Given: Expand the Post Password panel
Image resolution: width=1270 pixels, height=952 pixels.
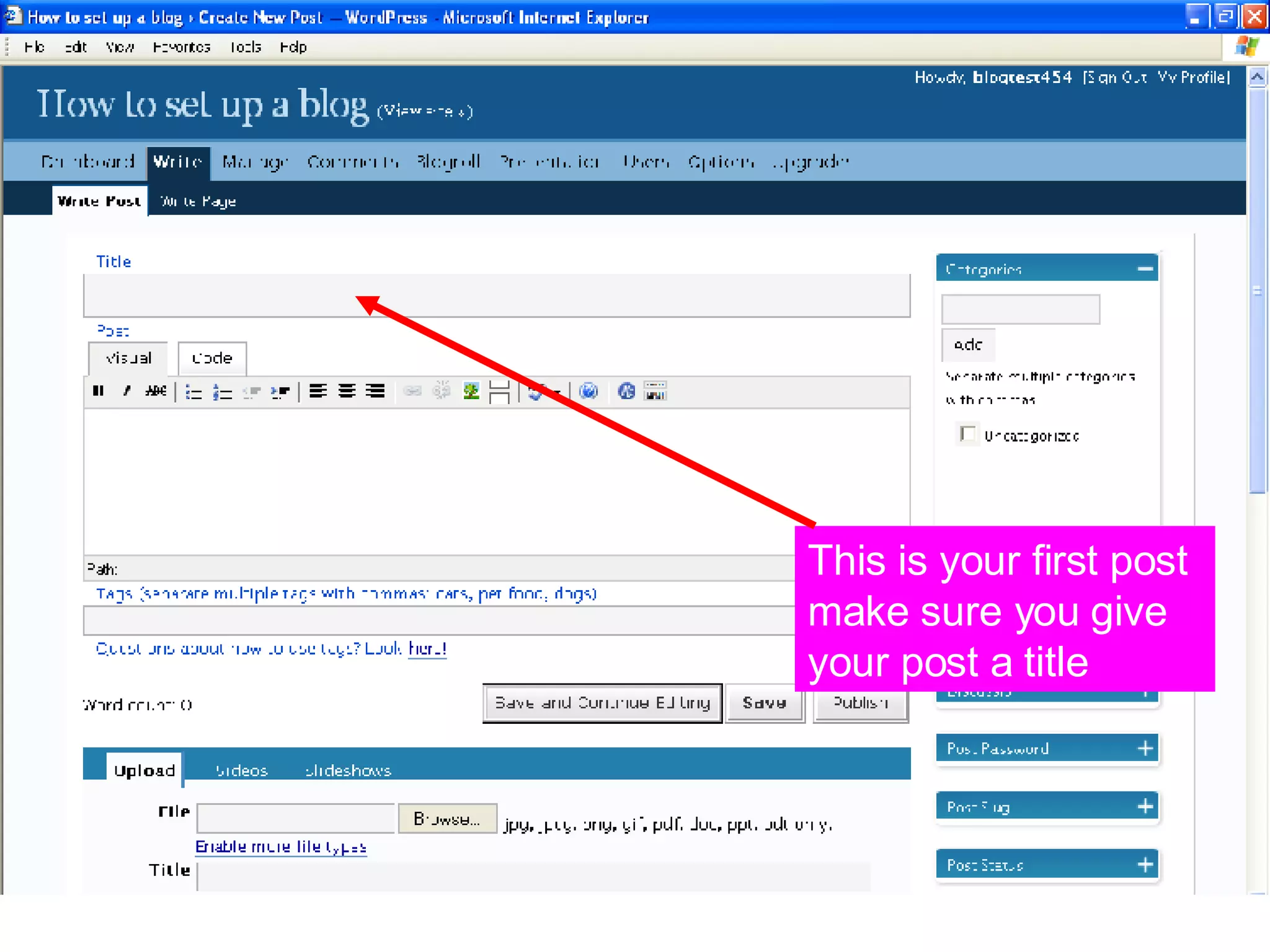Looking at the screenshot, I should [1145, 749].
